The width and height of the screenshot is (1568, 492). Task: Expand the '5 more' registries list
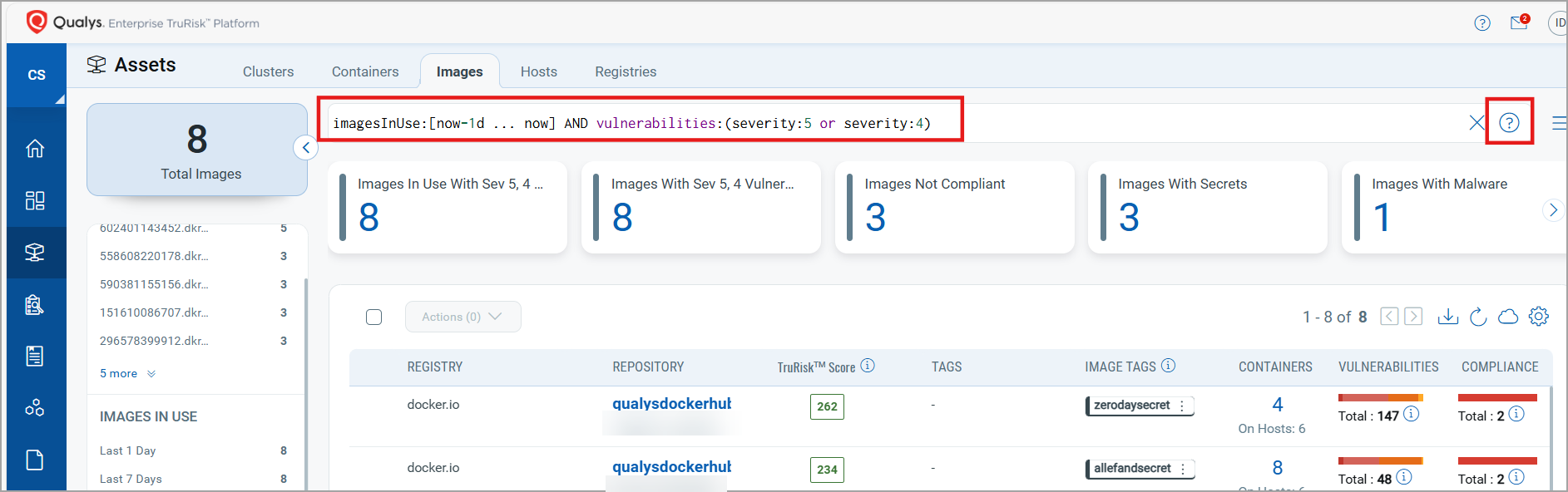[127, 374]
